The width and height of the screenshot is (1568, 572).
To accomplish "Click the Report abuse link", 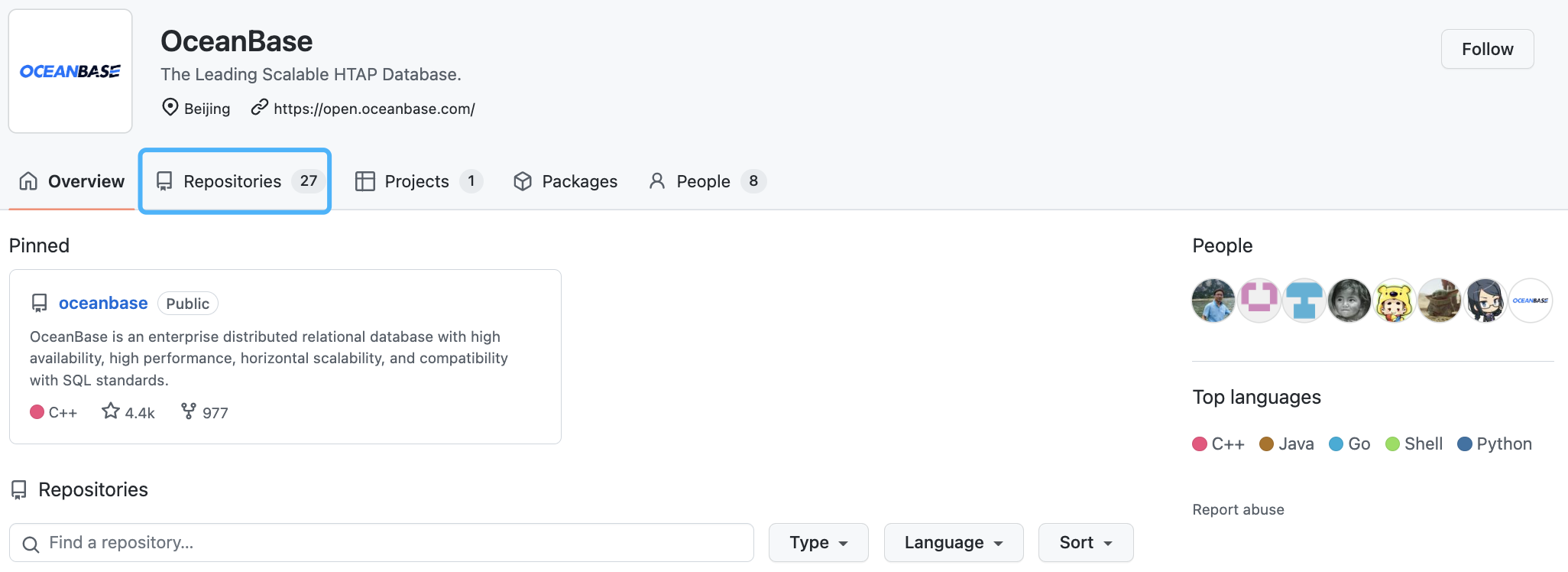I will point(1238,509).
